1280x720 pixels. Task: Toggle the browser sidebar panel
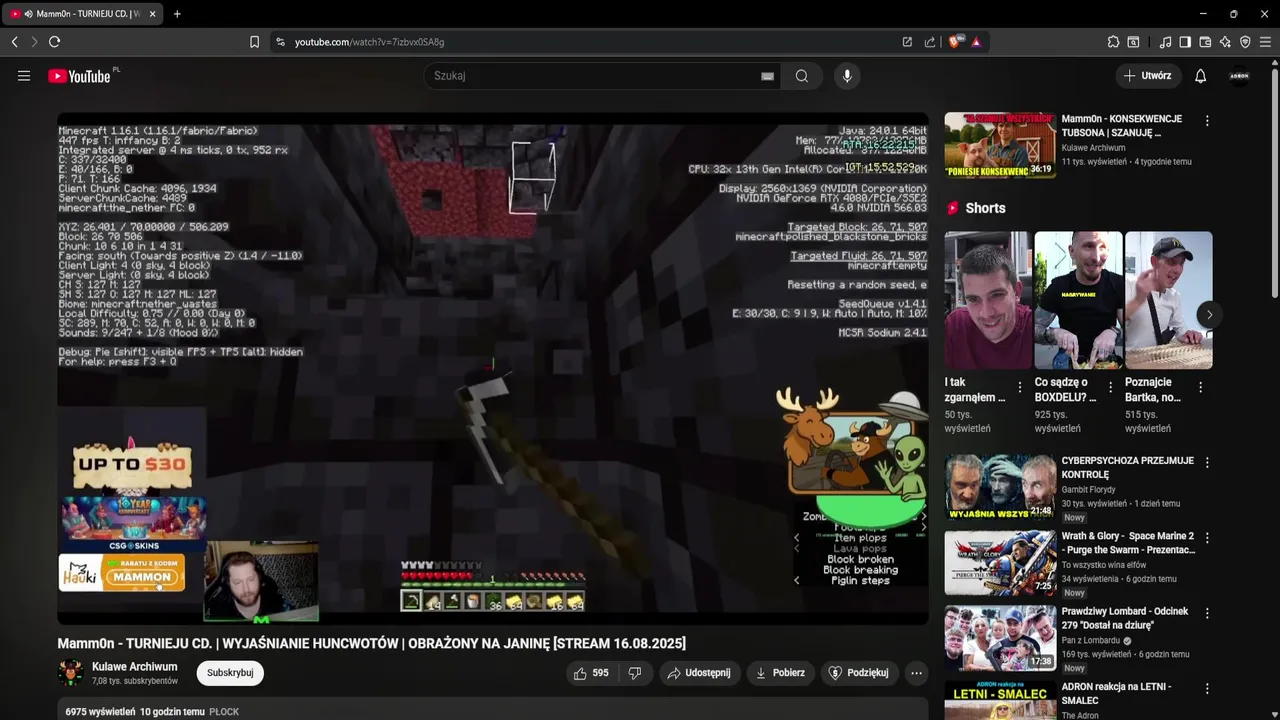[1185, 42]
